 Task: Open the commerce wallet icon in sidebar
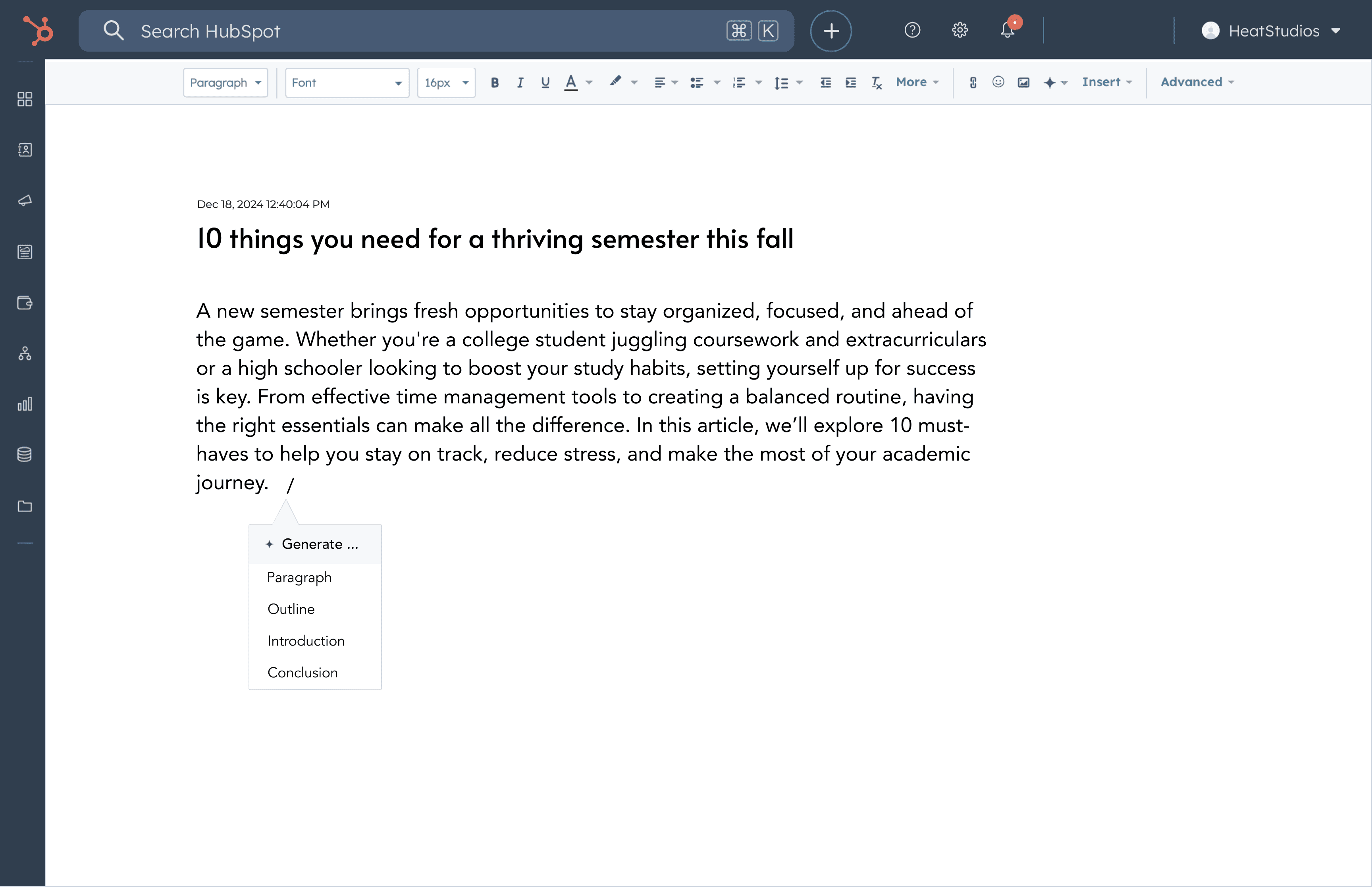point(25,303)
